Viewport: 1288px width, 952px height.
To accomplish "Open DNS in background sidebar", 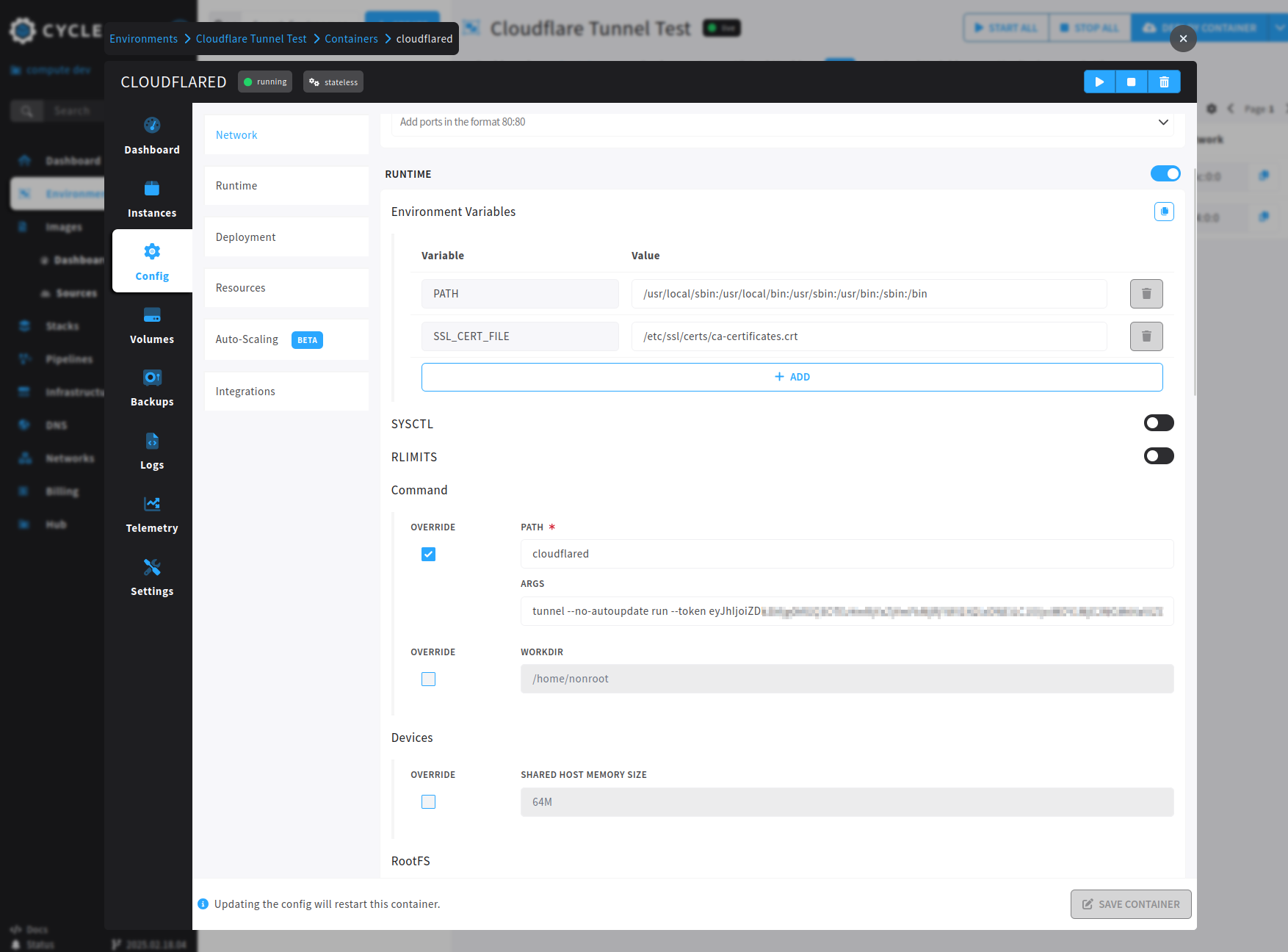I will coord(56,425).
